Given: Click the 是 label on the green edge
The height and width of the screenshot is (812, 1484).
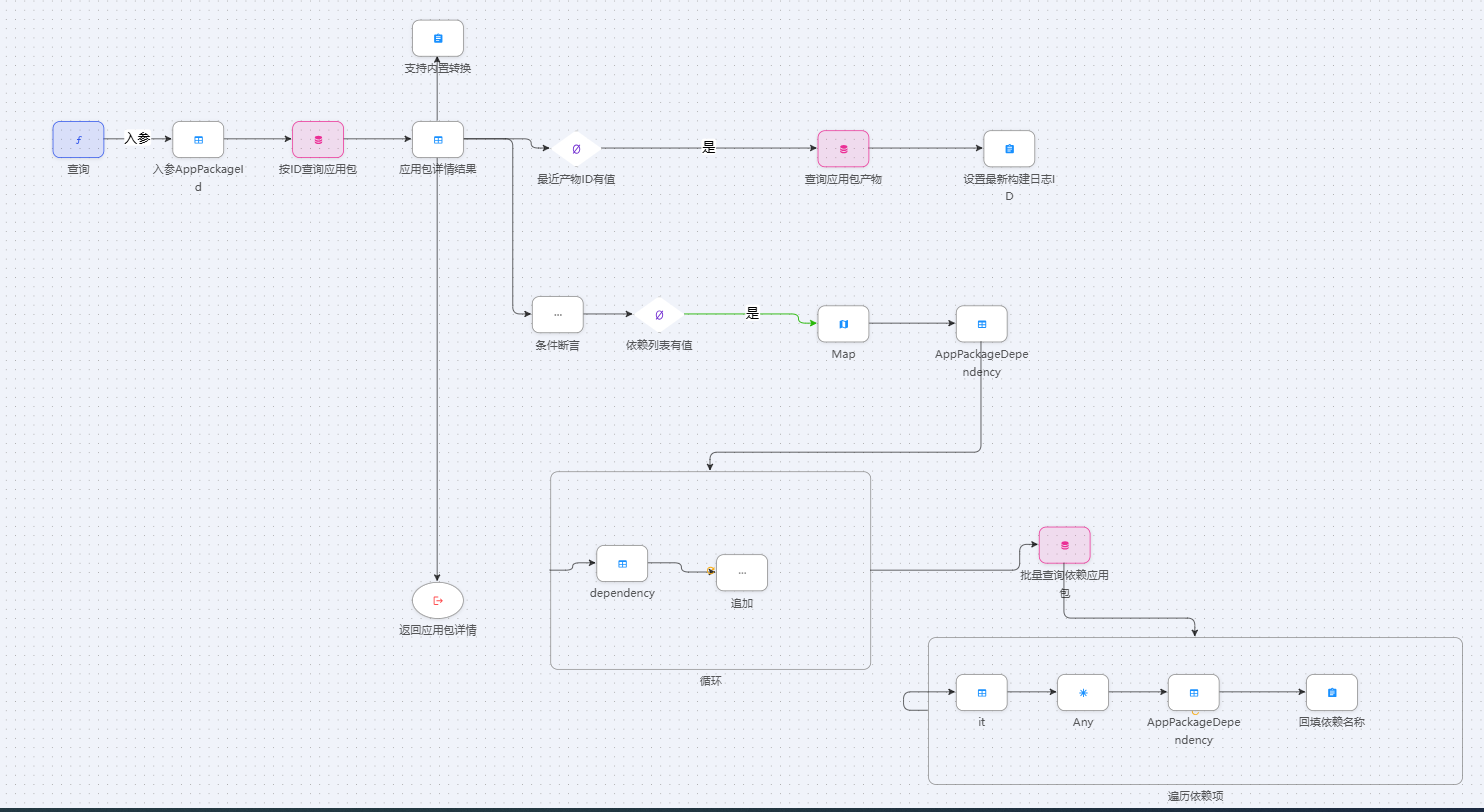Looking at the screenshot, I should 753,314.
